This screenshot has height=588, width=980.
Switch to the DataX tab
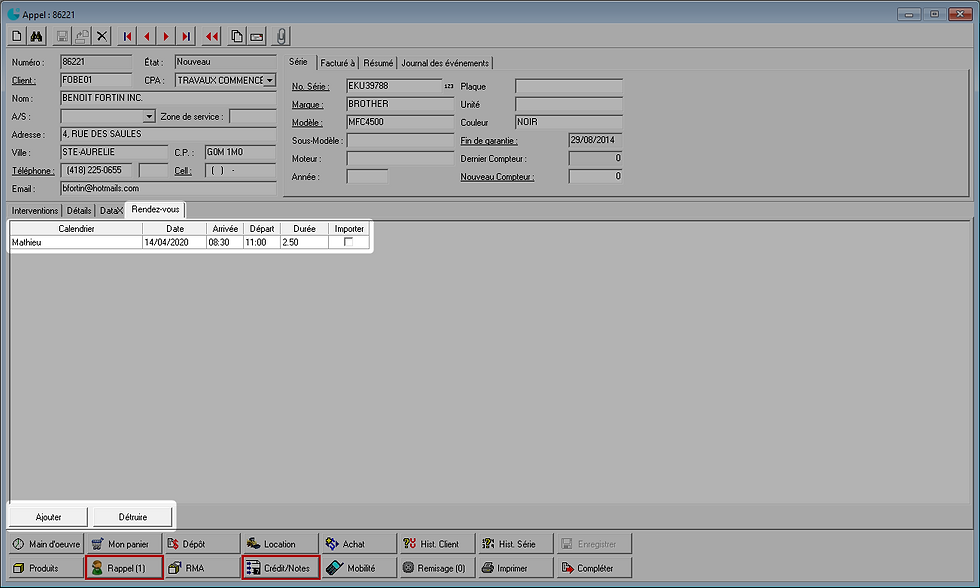click(x=111, y=211)
